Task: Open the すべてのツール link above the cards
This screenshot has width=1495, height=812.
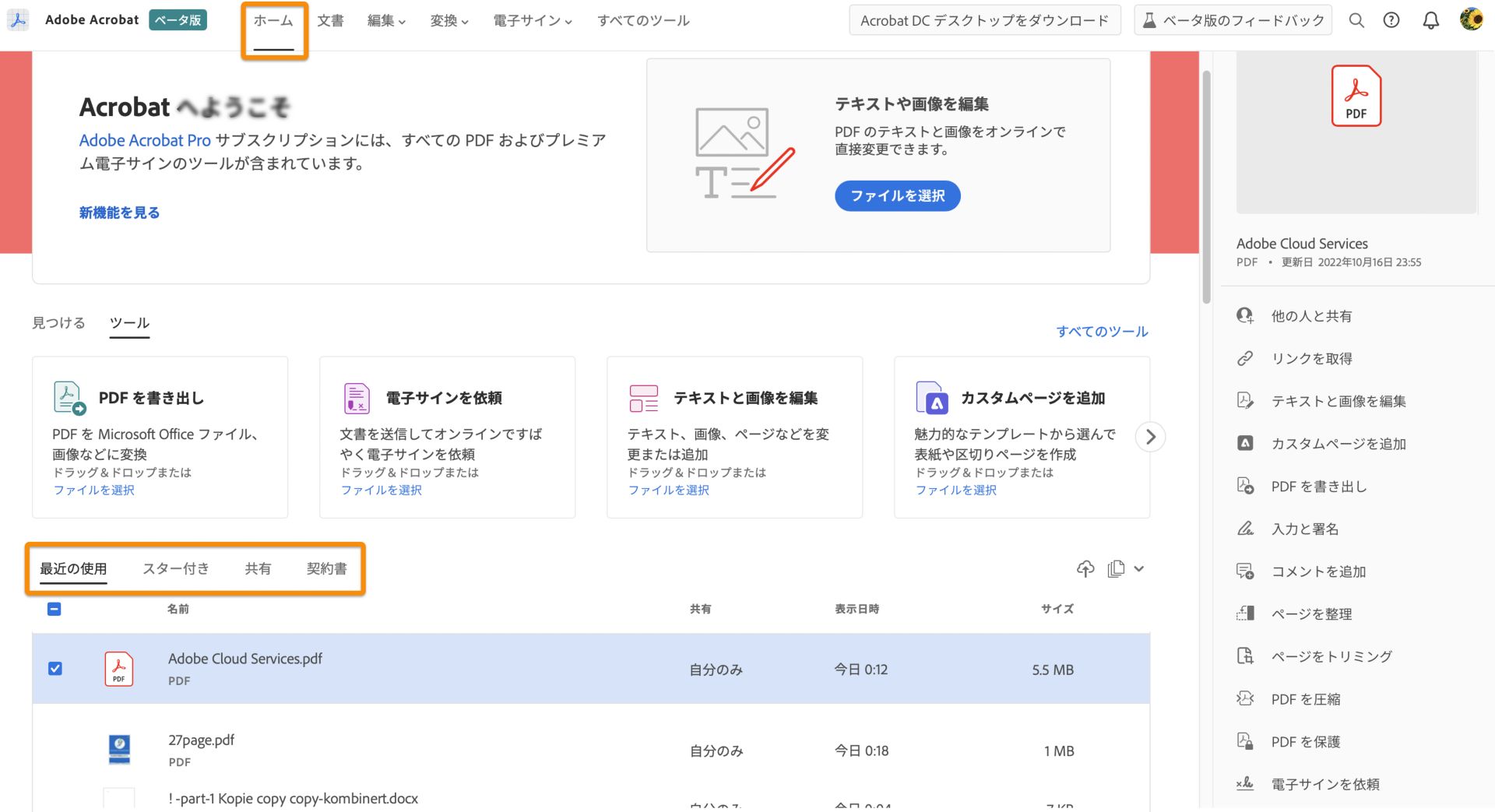Action: point(1102,331)
